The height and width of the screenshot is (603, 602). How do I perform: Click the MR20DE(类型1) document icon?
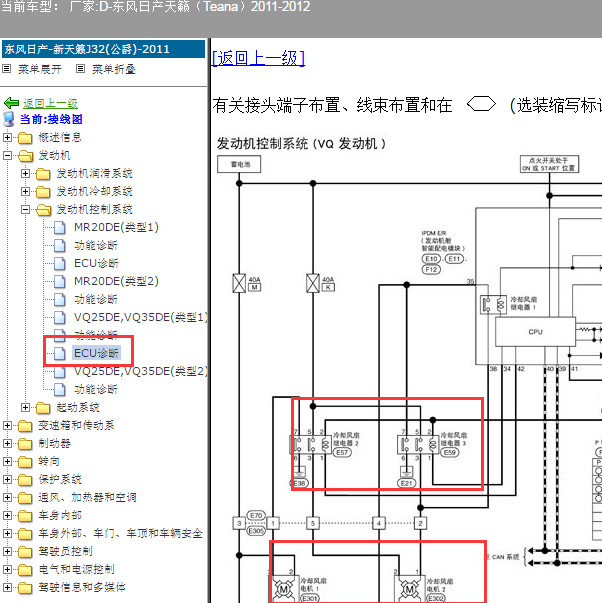(x=60, y=228)
